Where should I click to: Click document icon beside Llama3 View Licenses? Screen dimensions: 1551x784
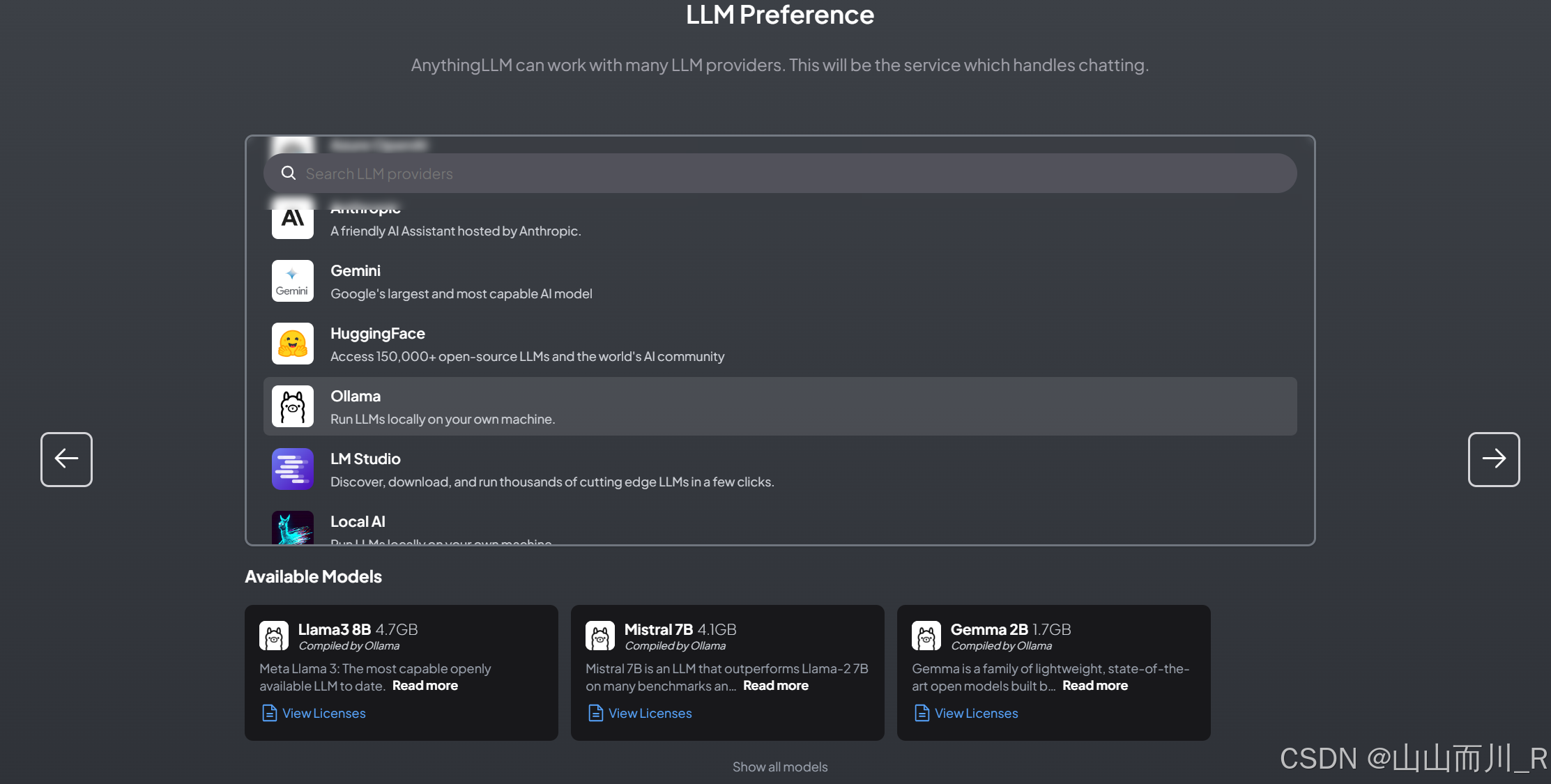(269, 713)
